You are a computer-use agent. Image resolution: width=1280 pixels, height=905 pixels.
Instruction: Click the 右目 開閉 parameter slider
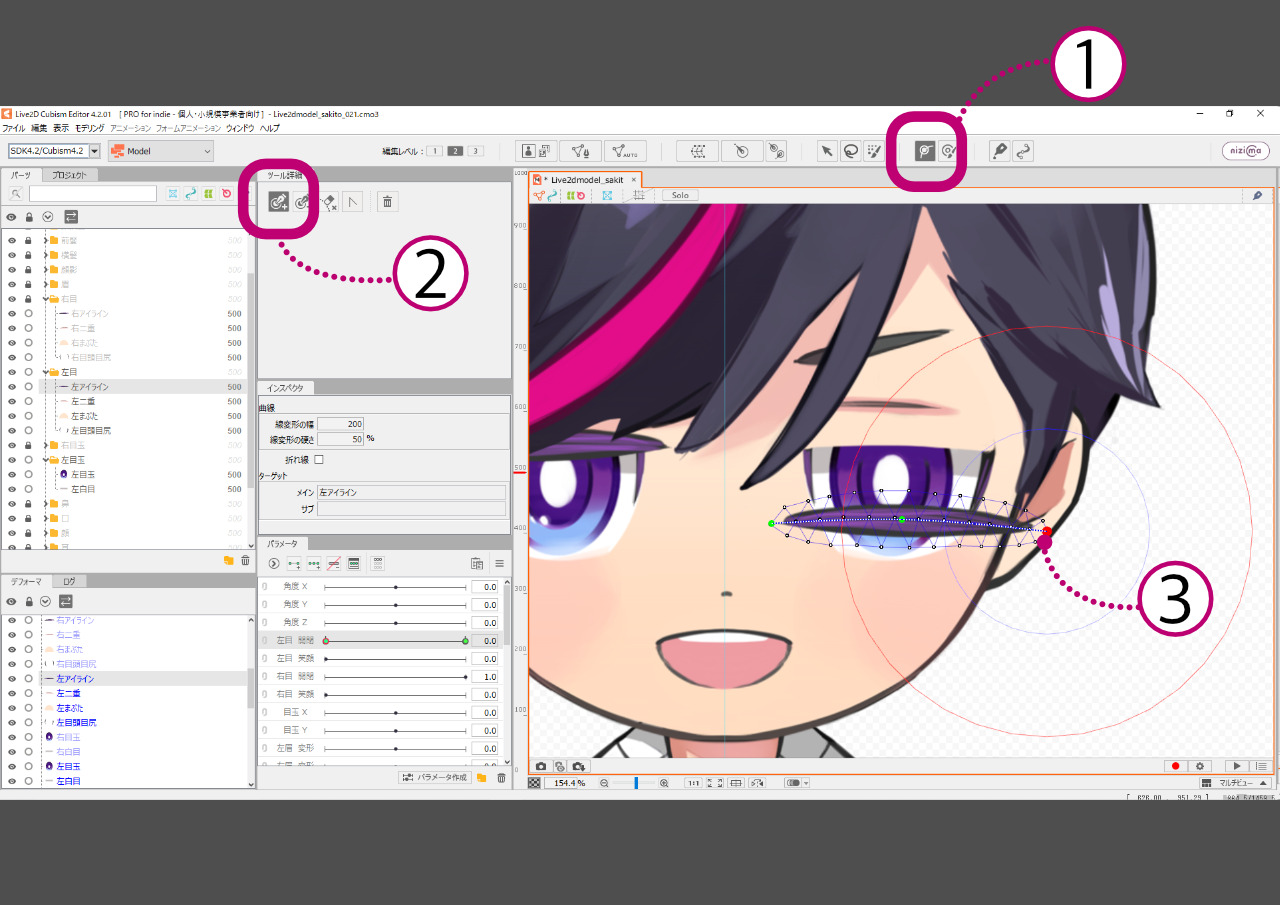(x=396, y=677)
